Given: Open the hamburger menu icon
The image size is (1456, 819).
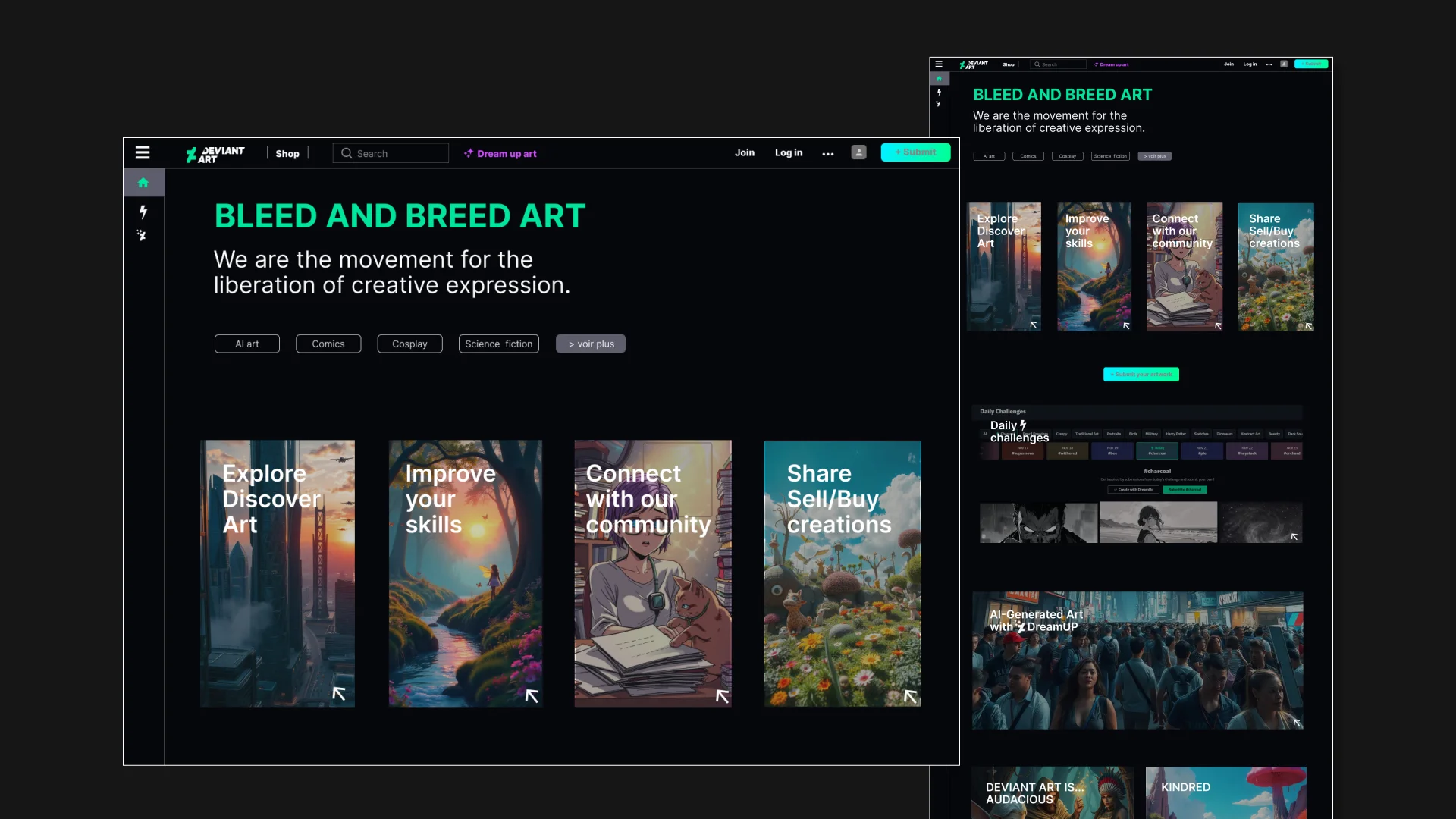Looking at the screenshot, I should point(143,152).
